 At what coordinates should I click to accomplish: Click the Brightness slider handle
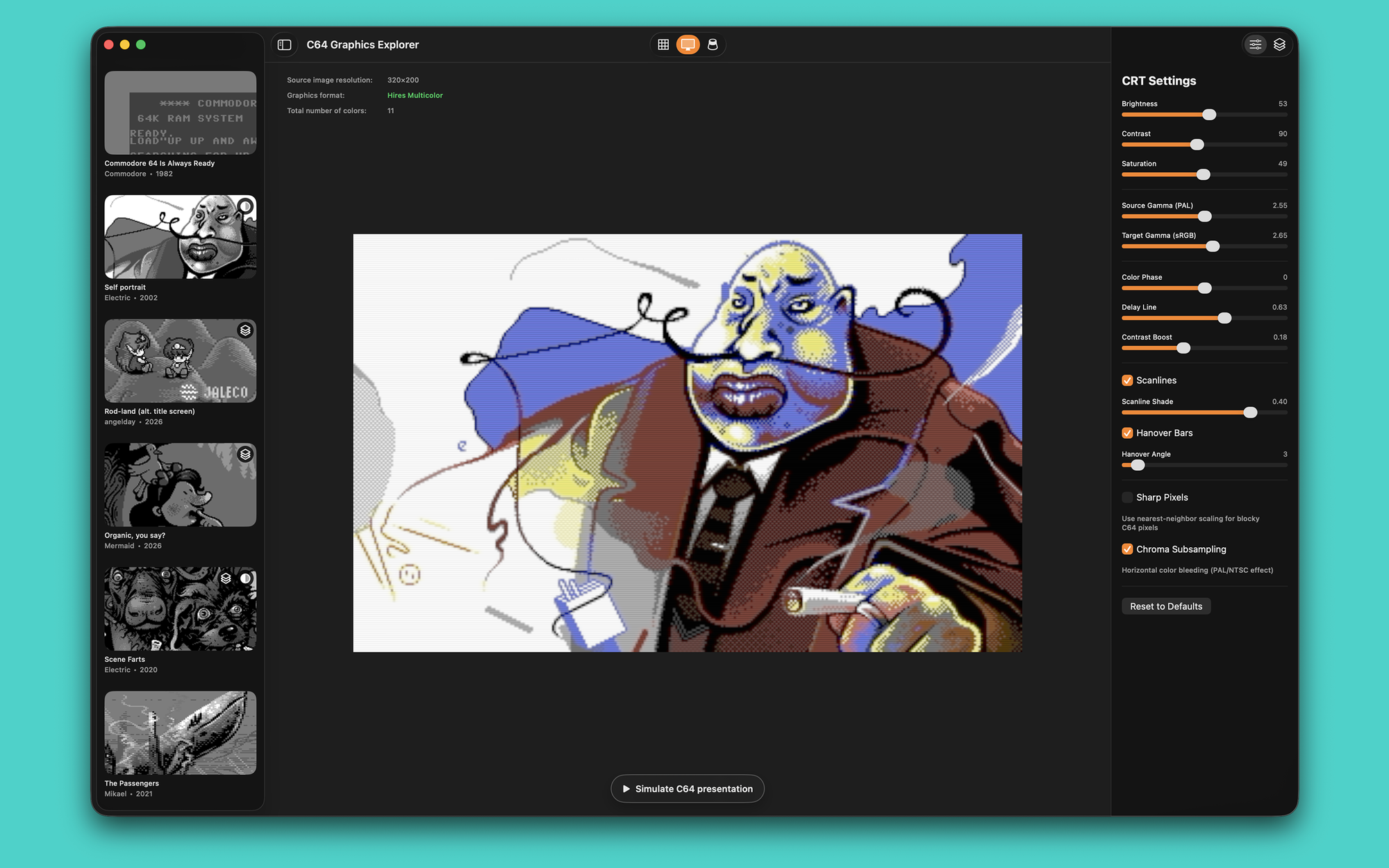click(1209, 115)
